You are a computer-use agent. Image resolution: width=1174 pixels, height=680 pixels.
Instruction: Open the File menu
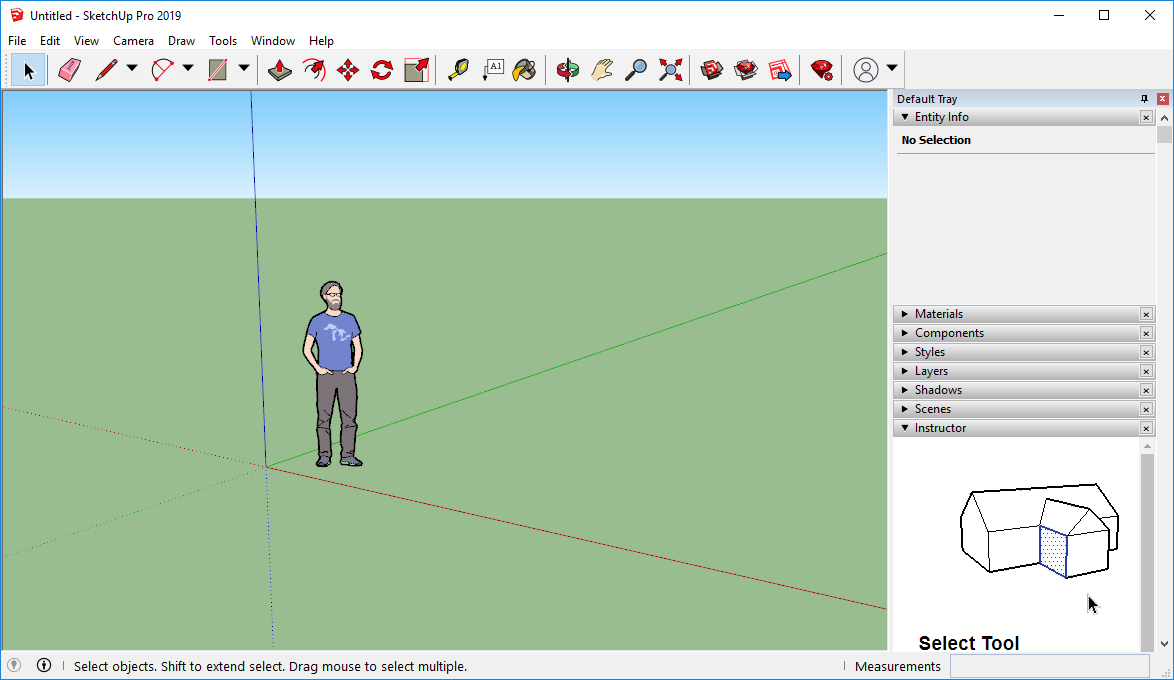coord(16,40)
